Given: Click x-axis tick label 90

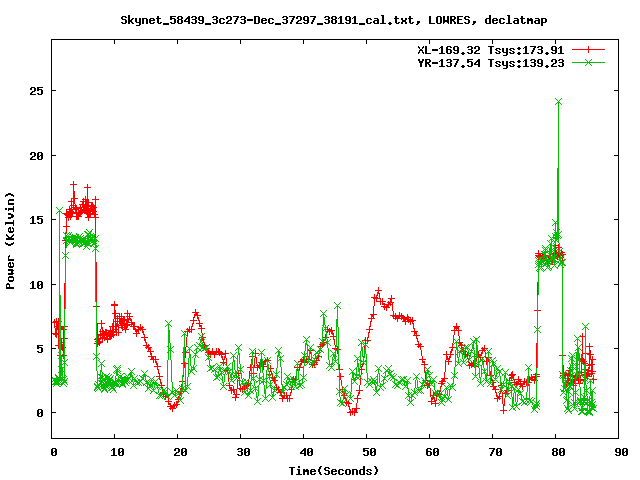Looking at the screenshot, I should (621, 452).
